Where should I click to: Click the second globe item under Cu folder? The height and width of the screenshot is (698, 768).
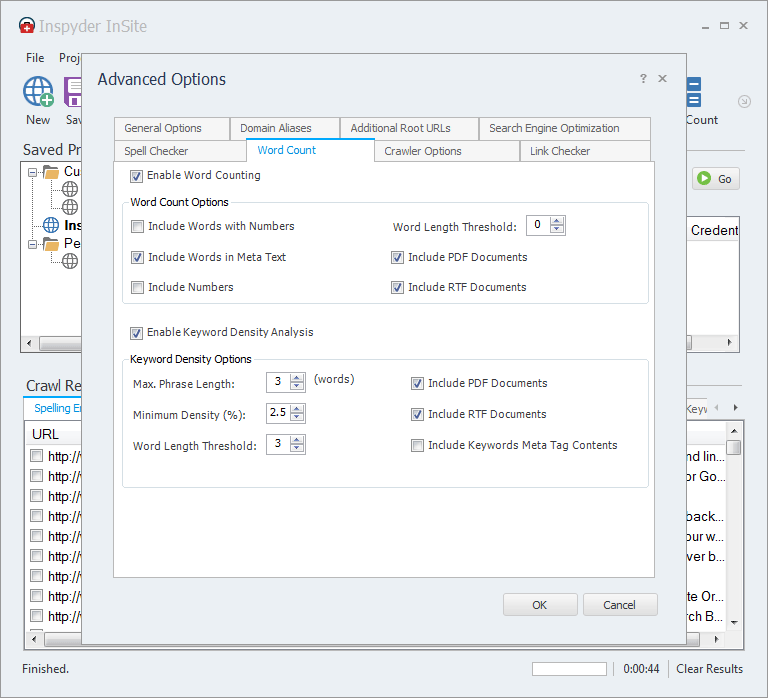coord(70,207)
